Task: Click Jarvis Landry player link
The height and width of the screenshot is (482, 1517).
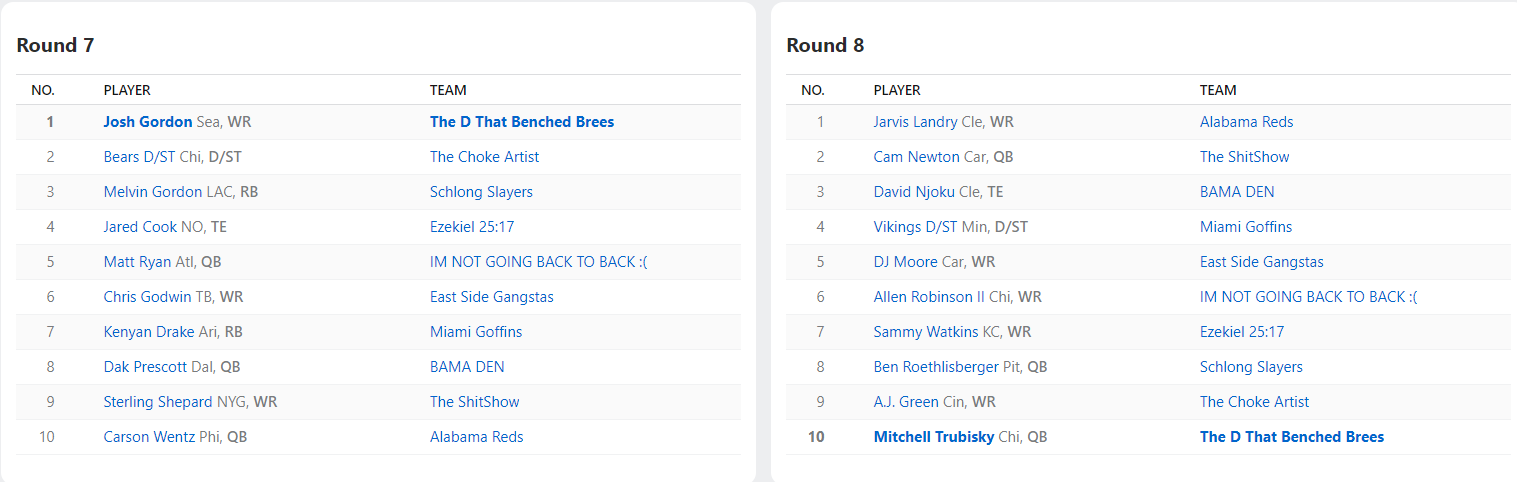Action: tap(915, 122)
